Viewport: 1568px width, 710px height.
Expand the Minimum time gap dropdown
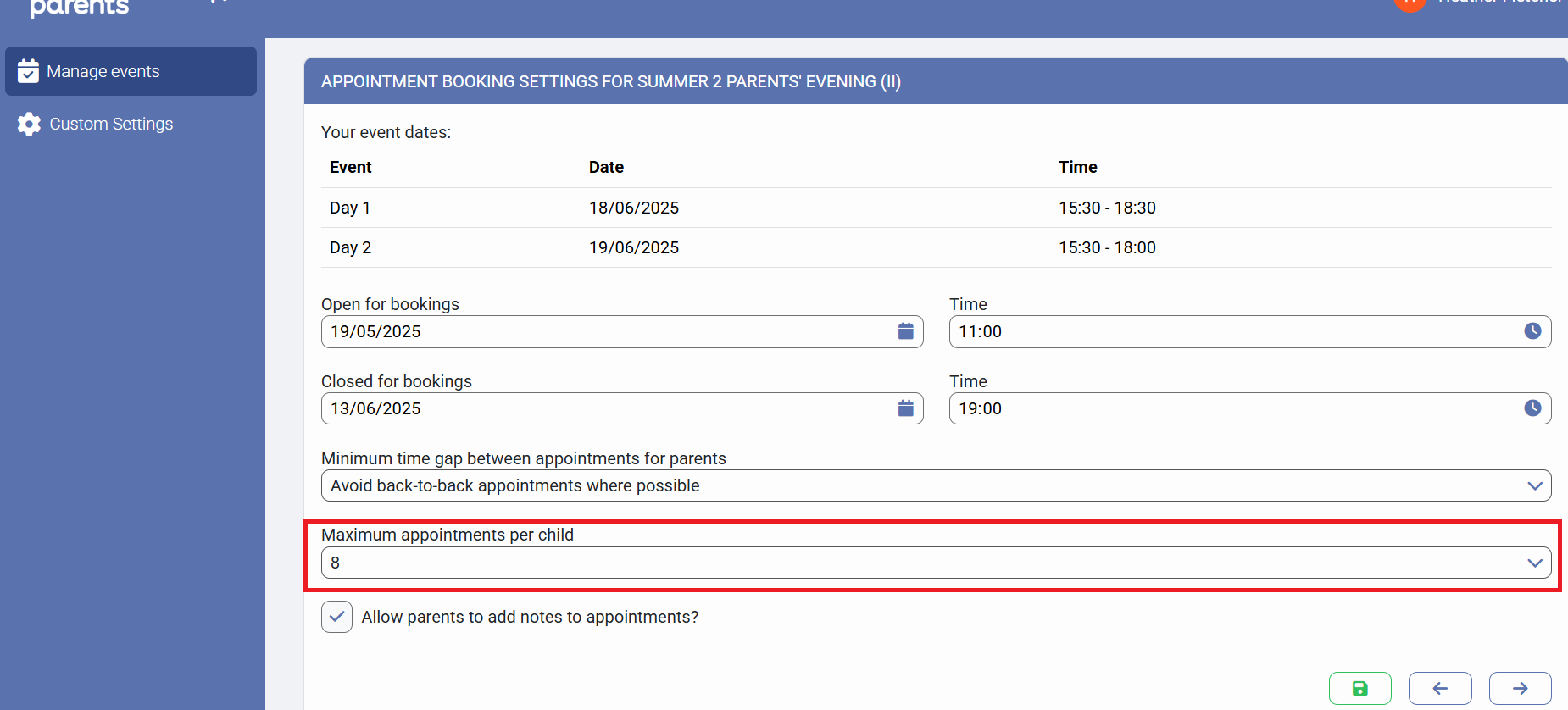pos(936,485)
